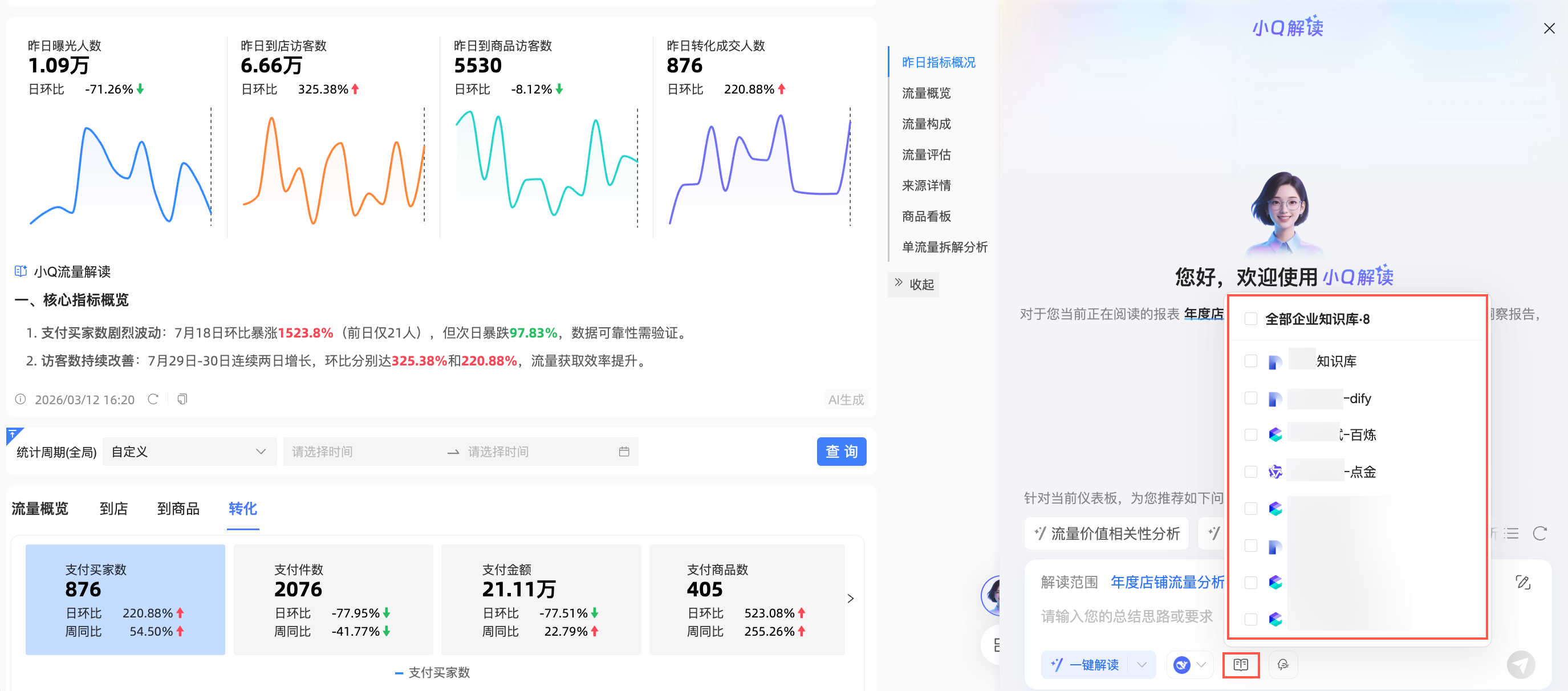Click the chat bubble icon beside knowledge base
1568x691 pixels.
pyautogui.click(x=1282, y=664)
